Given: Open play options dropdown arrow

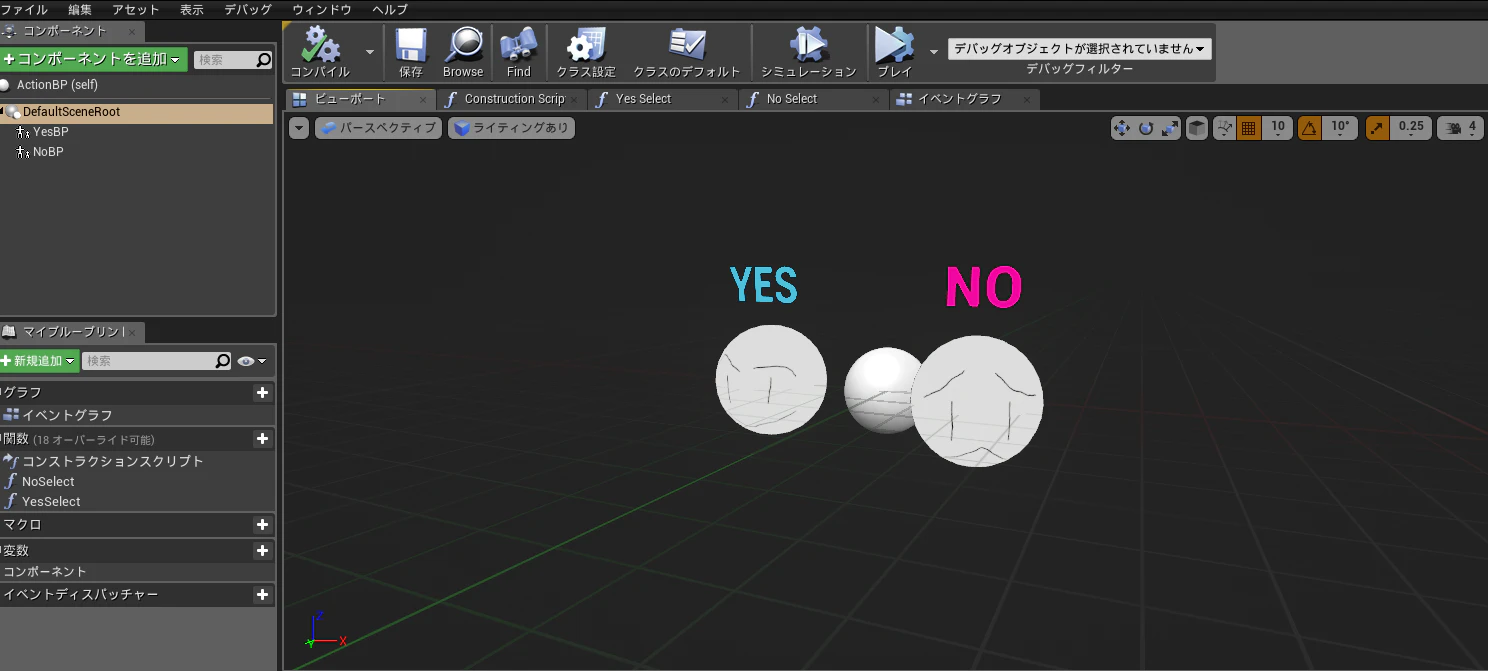Looking at the screenshot, I should (x=934, y=52).
